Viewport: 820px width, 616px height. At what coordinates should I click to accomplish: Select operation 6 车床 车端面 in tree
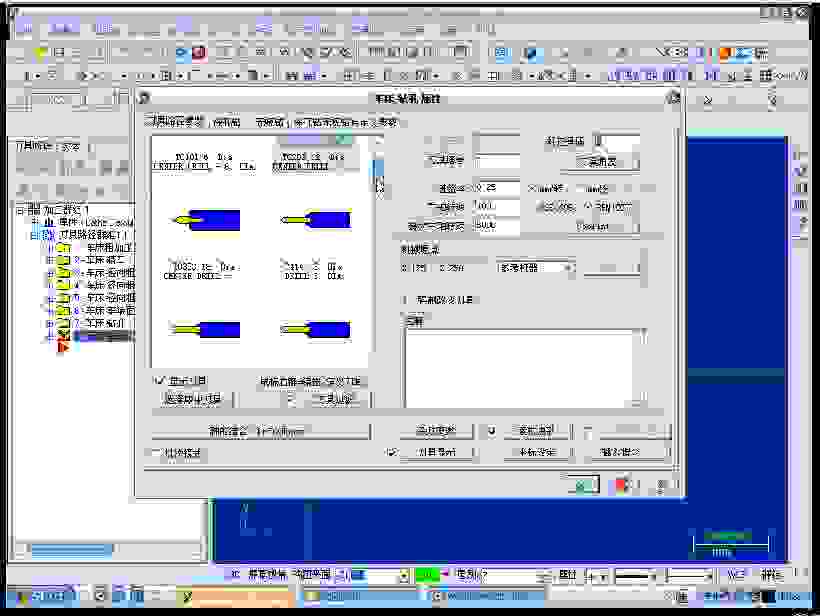tap(105, 311)
